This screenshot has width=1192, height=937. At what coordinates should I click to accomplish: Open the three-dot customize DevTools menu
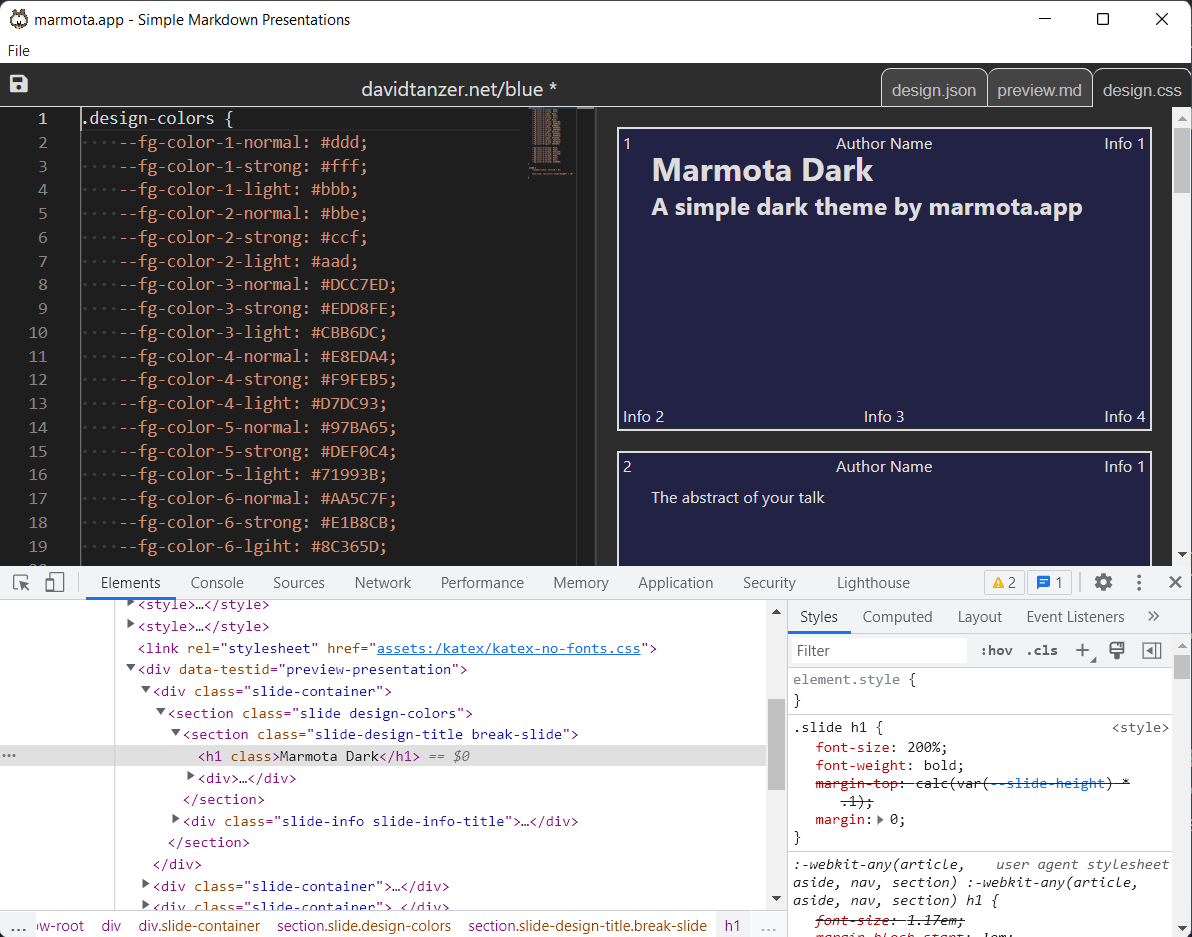[x=1138, y=581]
